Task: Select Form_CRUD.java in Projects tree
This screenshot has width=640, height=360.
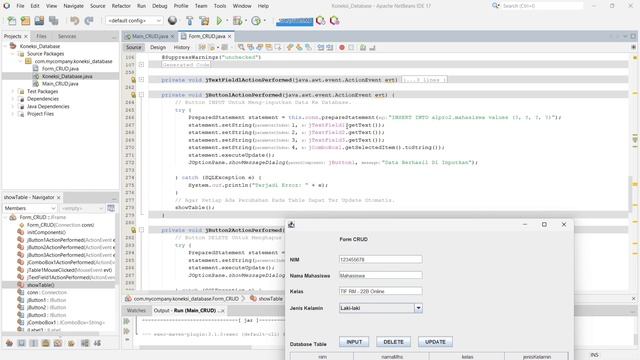Action: [x=60, y=69]
